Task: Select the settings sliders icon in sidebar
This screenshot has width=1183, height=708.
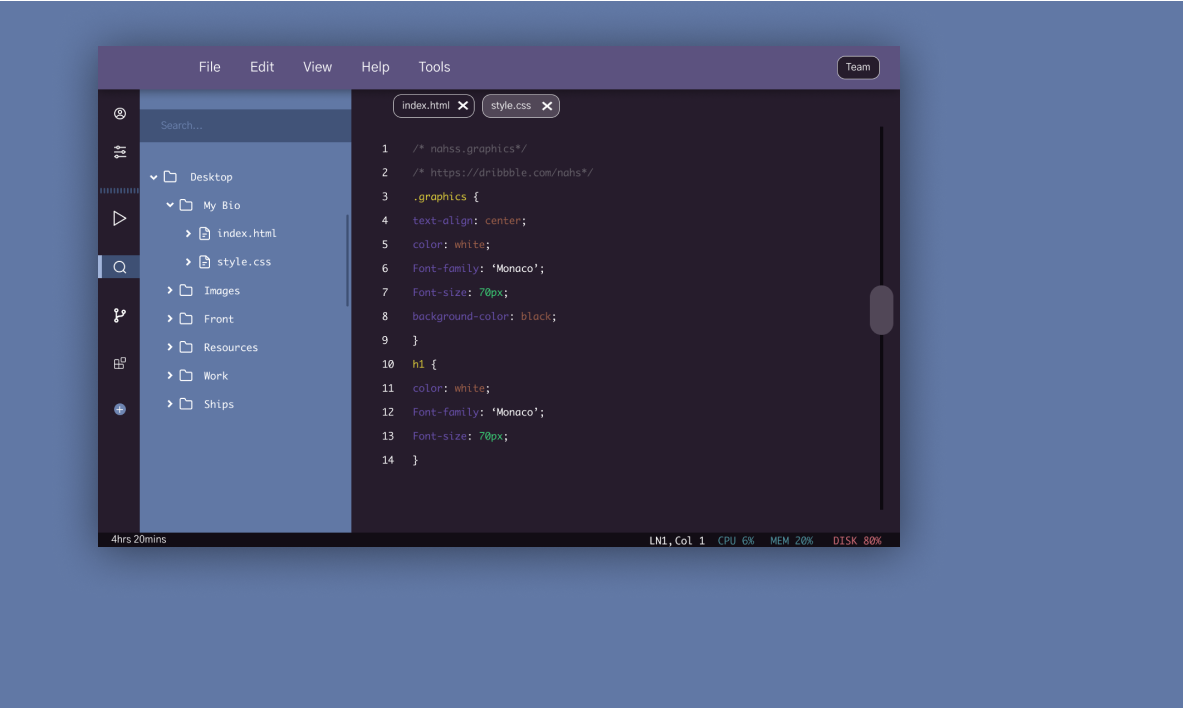Action: click(119, 151)
